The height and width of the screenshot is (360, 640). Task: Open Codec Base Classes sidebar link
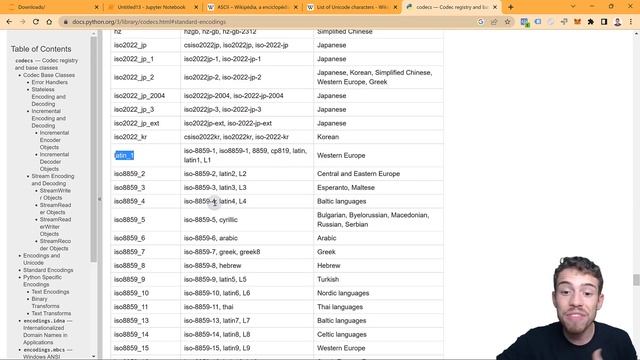coord(49,75)
